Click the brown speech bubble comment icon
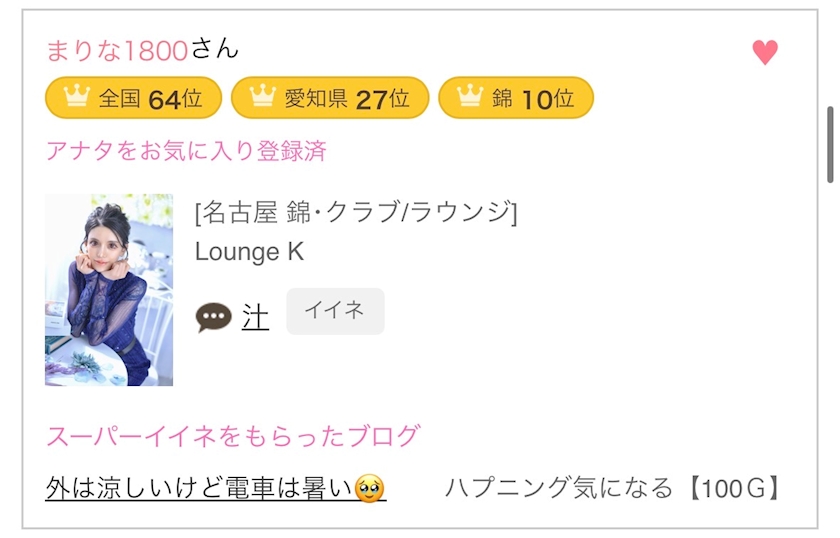This screenshot has height=538, width=840. point(213,317)
